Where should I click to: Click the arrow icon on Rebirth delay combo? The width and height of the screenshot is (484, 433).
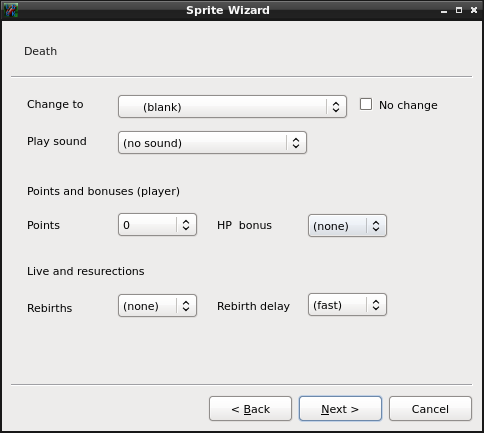tap(376, 305)
